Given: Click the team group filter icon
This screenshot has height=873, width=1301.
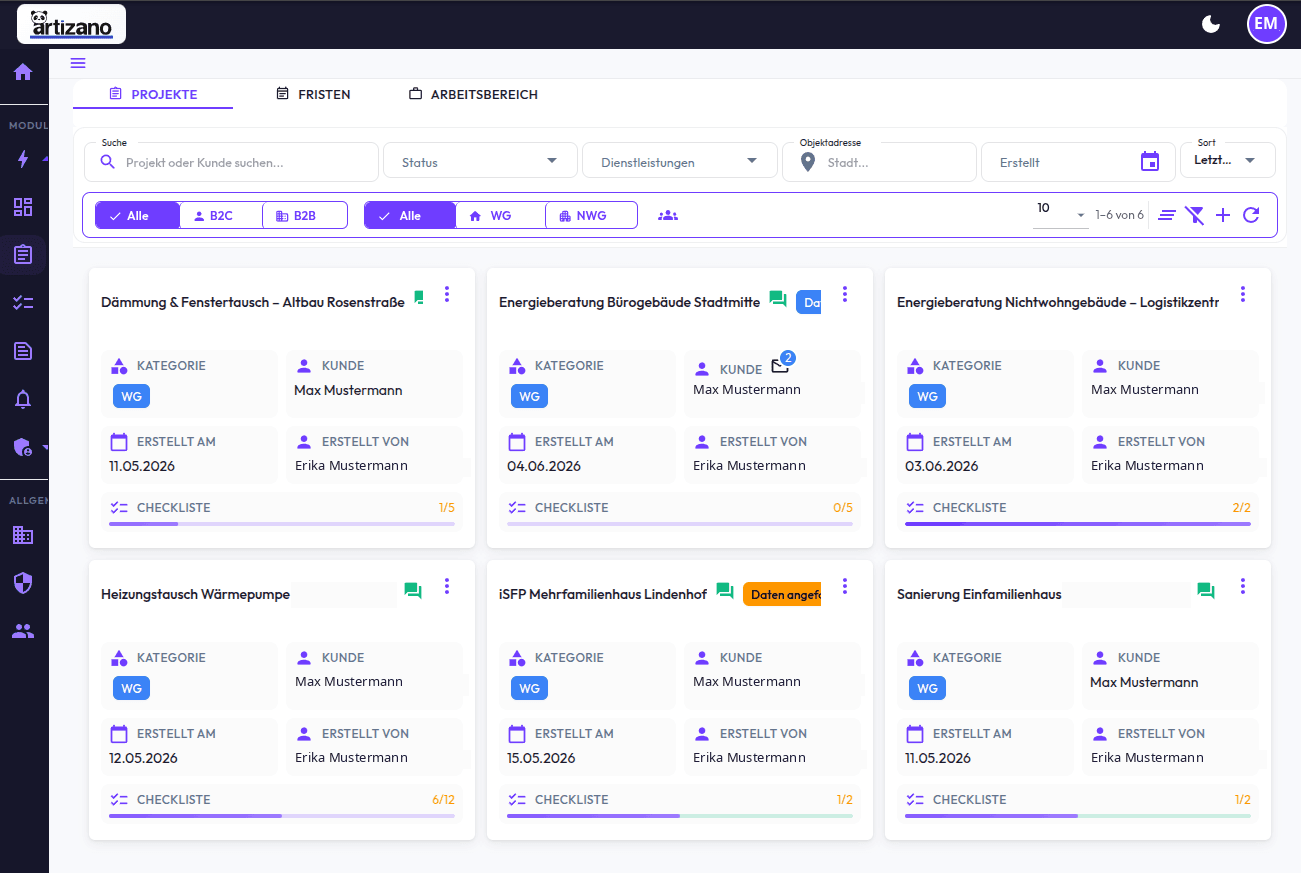Looking at the screenshot, I should point(668,215).
